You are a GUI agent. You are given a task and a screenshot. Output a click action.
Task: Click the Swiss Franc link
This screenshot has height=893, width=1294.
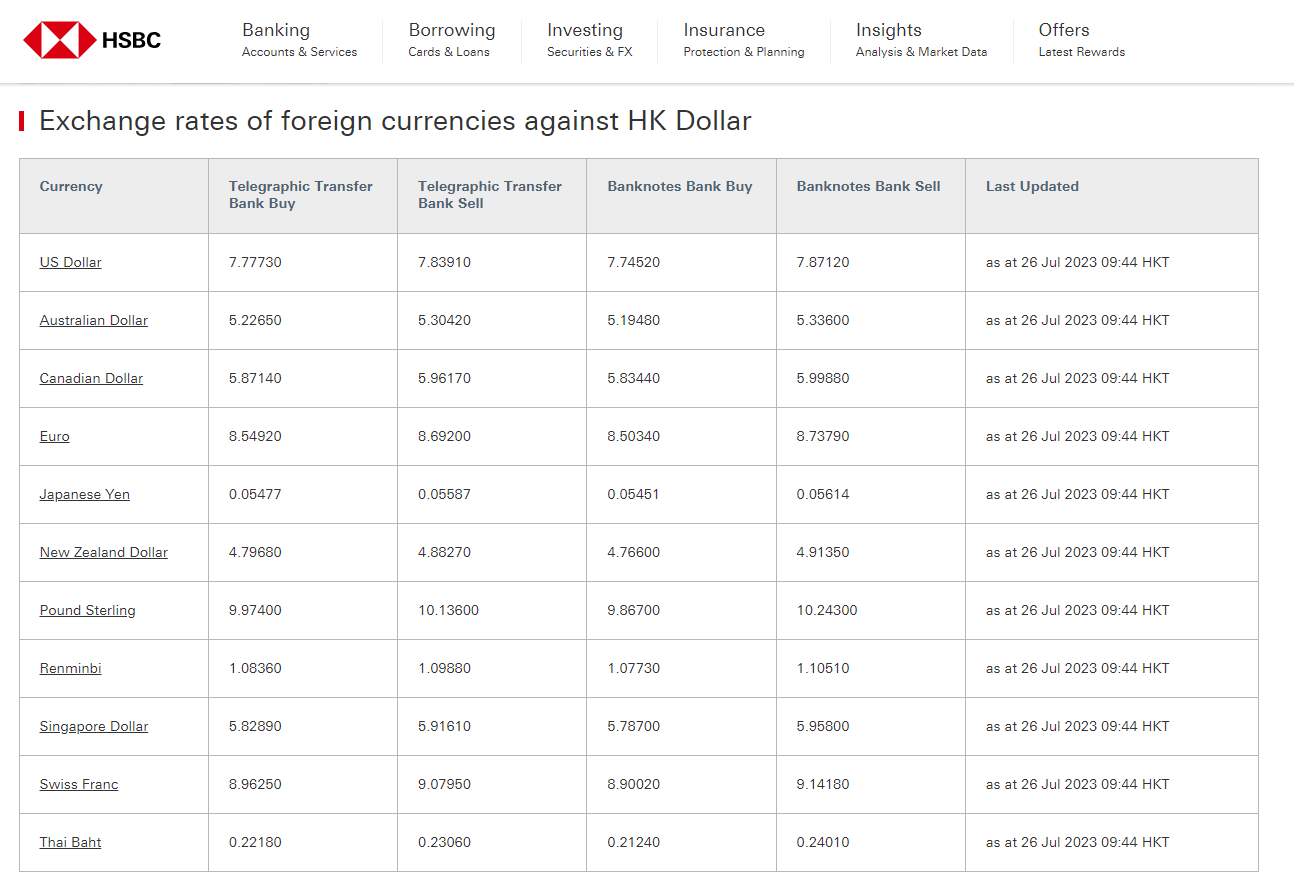click(x=79, y=785)
